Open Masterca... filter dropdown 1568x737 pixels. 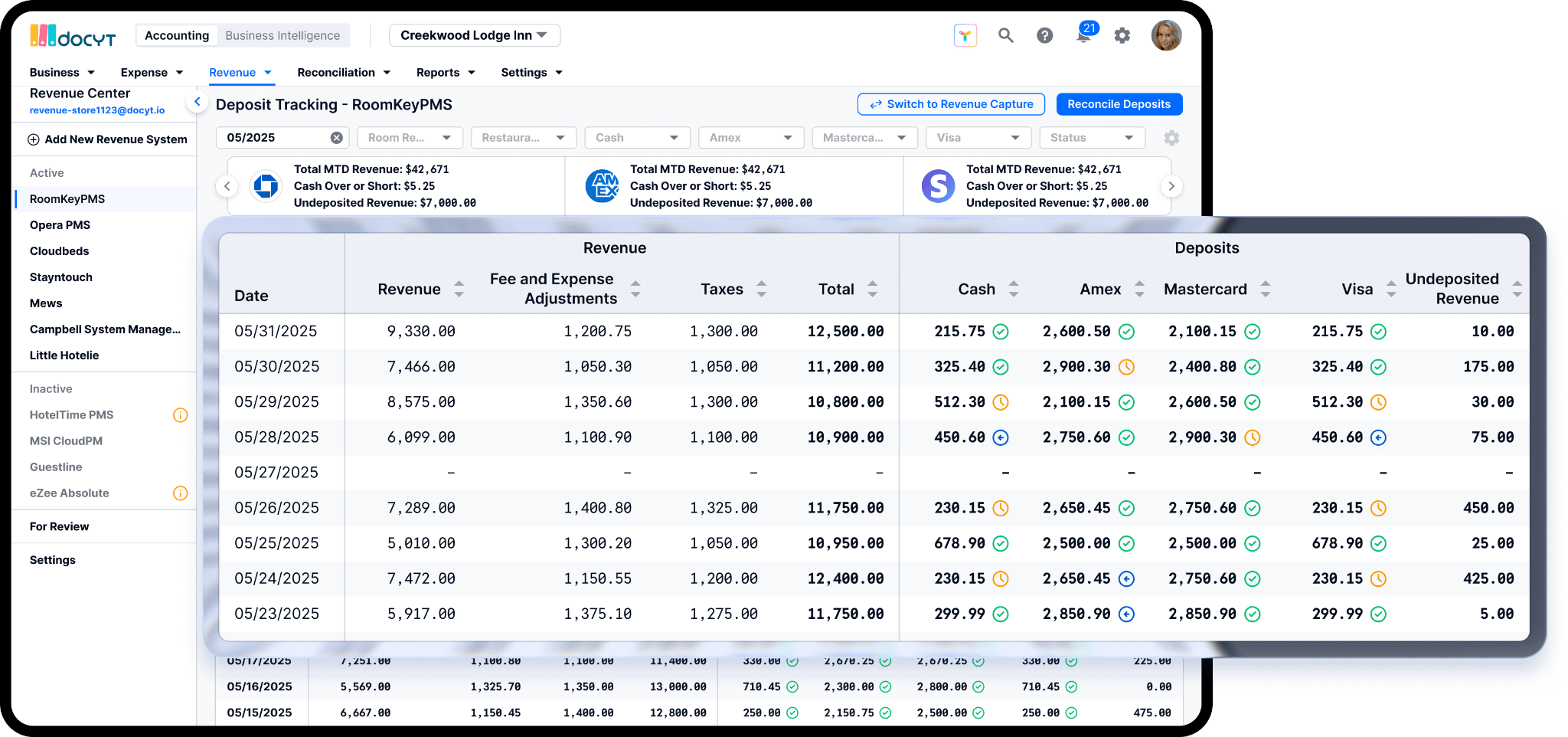(864, 138)
